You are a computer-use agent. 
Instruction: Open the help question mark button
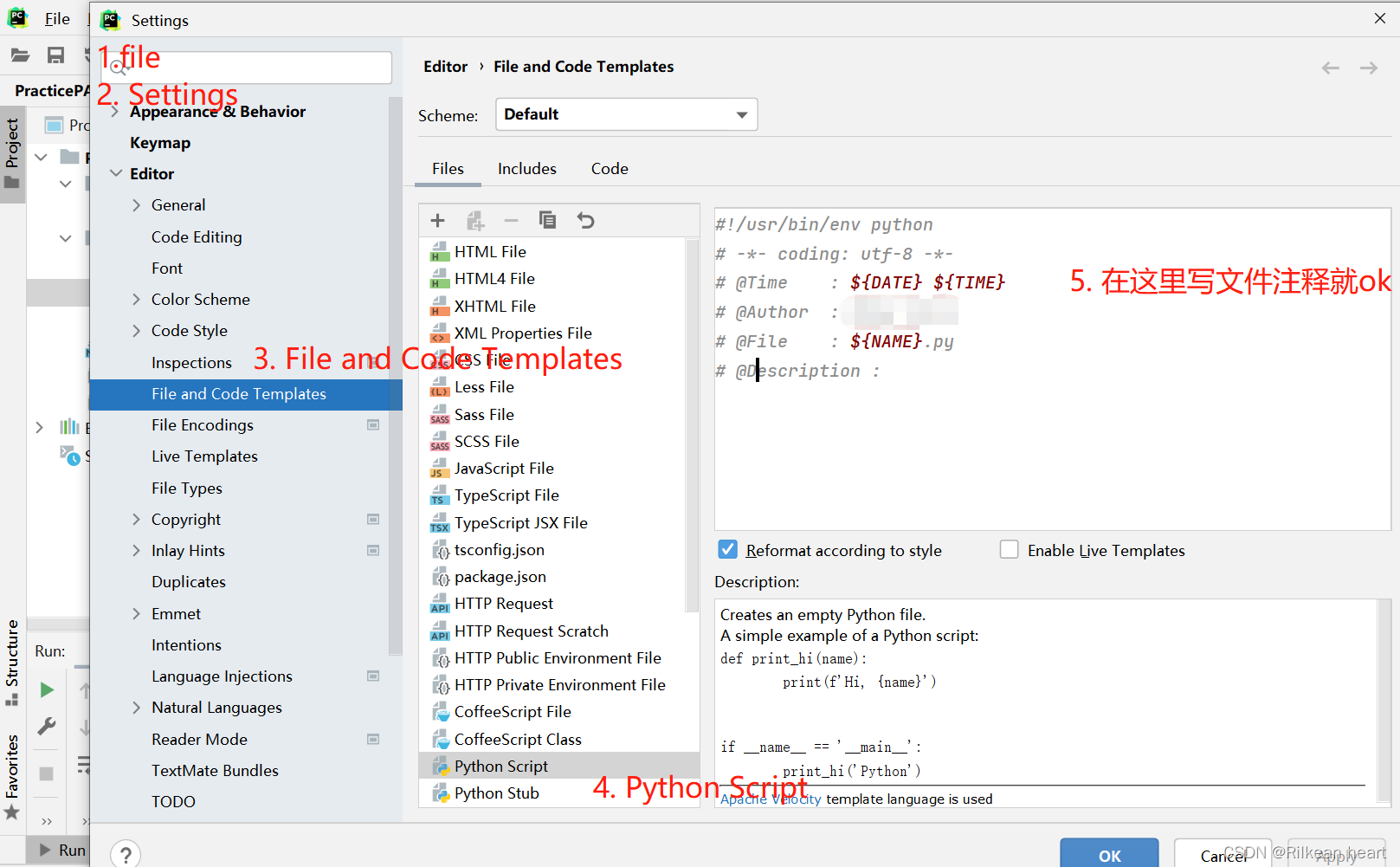coord(126,854)
